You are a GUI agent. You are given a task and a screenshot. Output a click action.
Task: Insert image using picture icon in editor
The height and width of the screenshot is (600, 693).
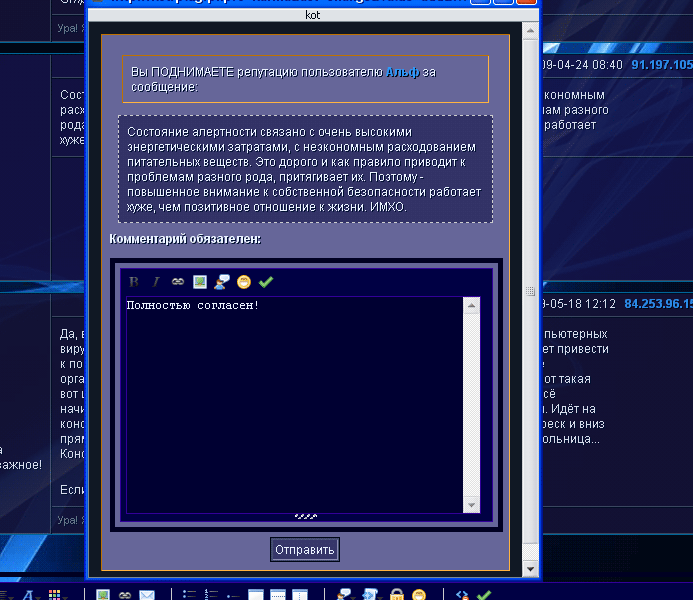click(x=199, y=282)
